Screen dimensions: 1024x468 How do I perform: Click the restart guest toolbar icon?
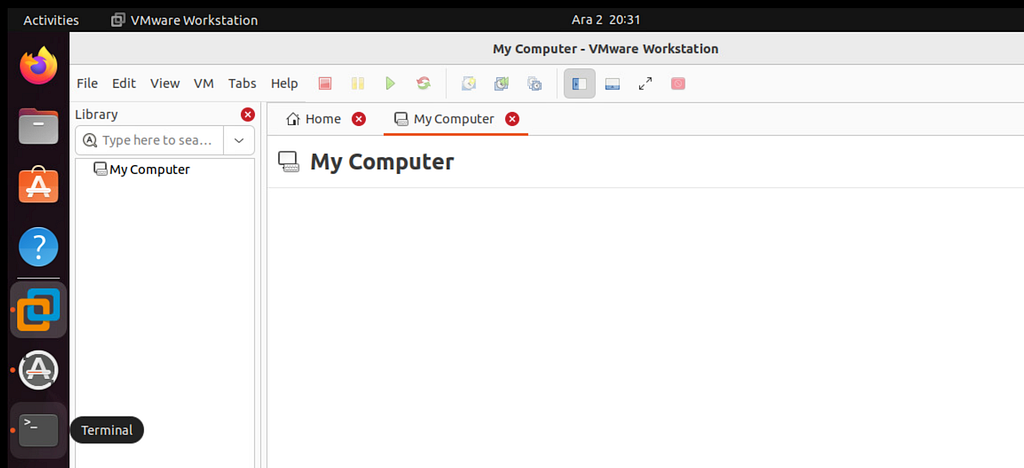point(423,84)
